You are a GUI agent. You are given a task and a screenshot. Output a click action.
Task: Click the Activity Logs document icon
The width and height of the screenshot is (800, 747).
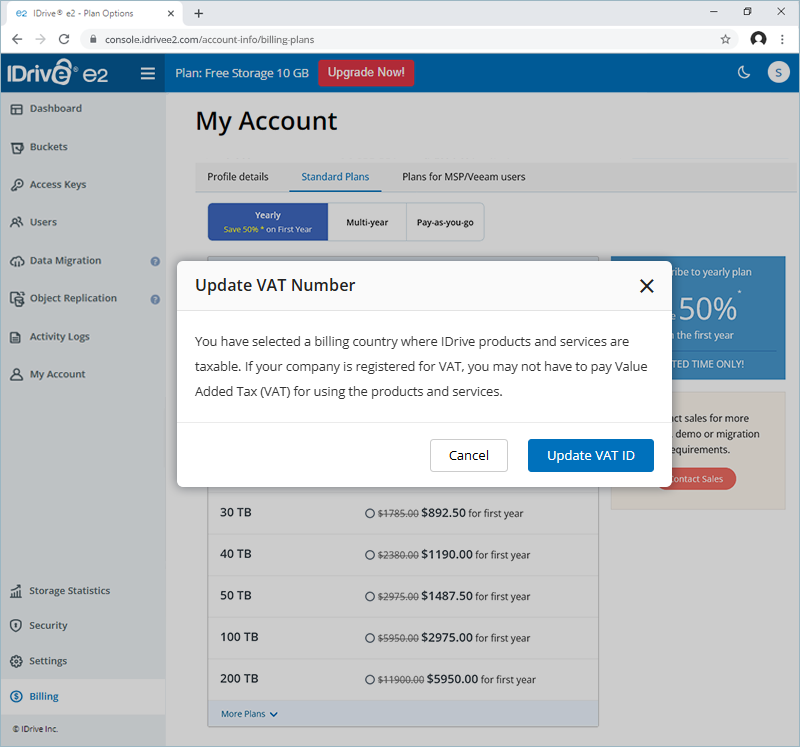coord(16,337)
